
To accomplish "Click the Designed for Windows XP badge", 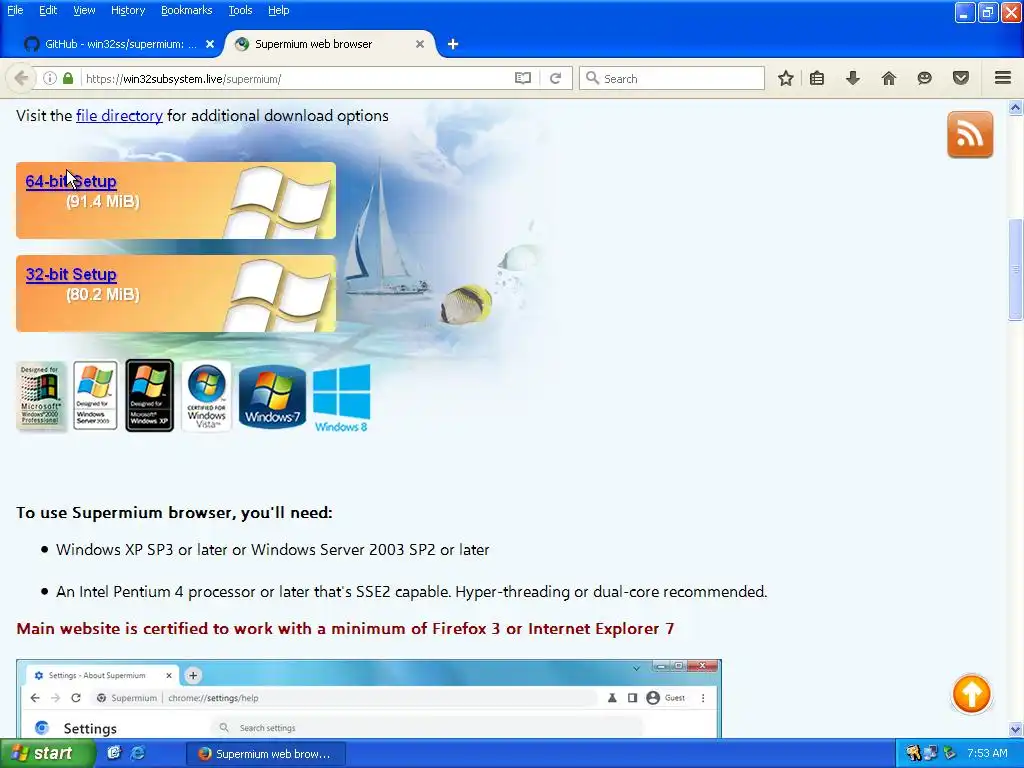I will pyautogui.click(x=150, y=396).
